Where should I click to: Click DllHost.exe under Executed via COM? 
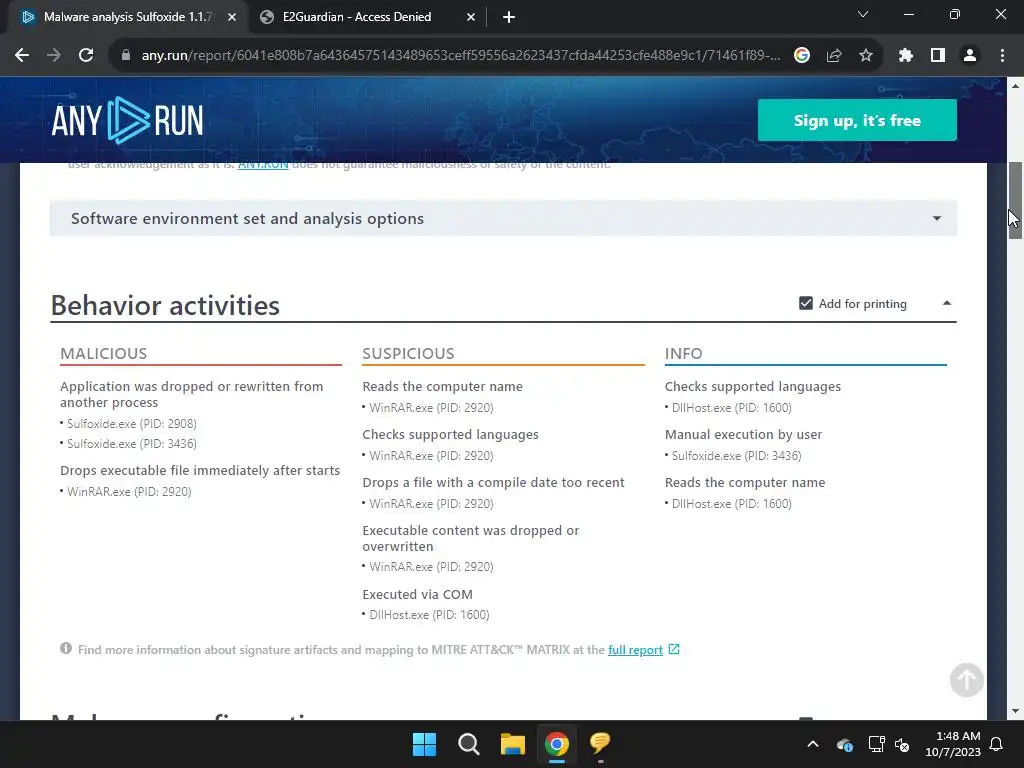click(429, 615)
